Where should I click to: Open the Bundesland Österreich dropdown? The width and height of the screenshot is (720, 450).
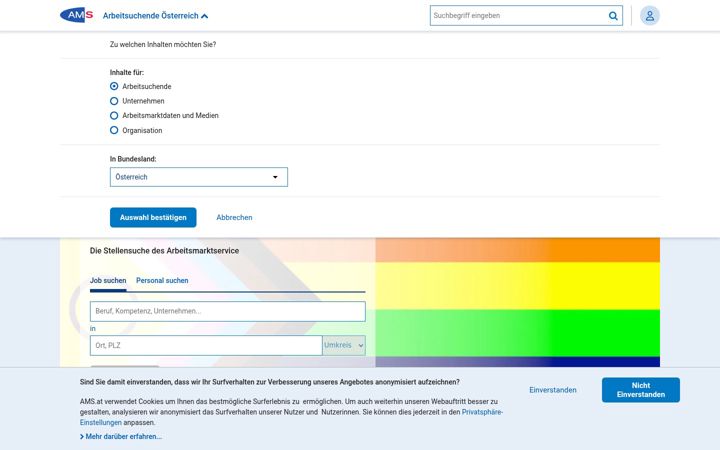pos(199,177)
